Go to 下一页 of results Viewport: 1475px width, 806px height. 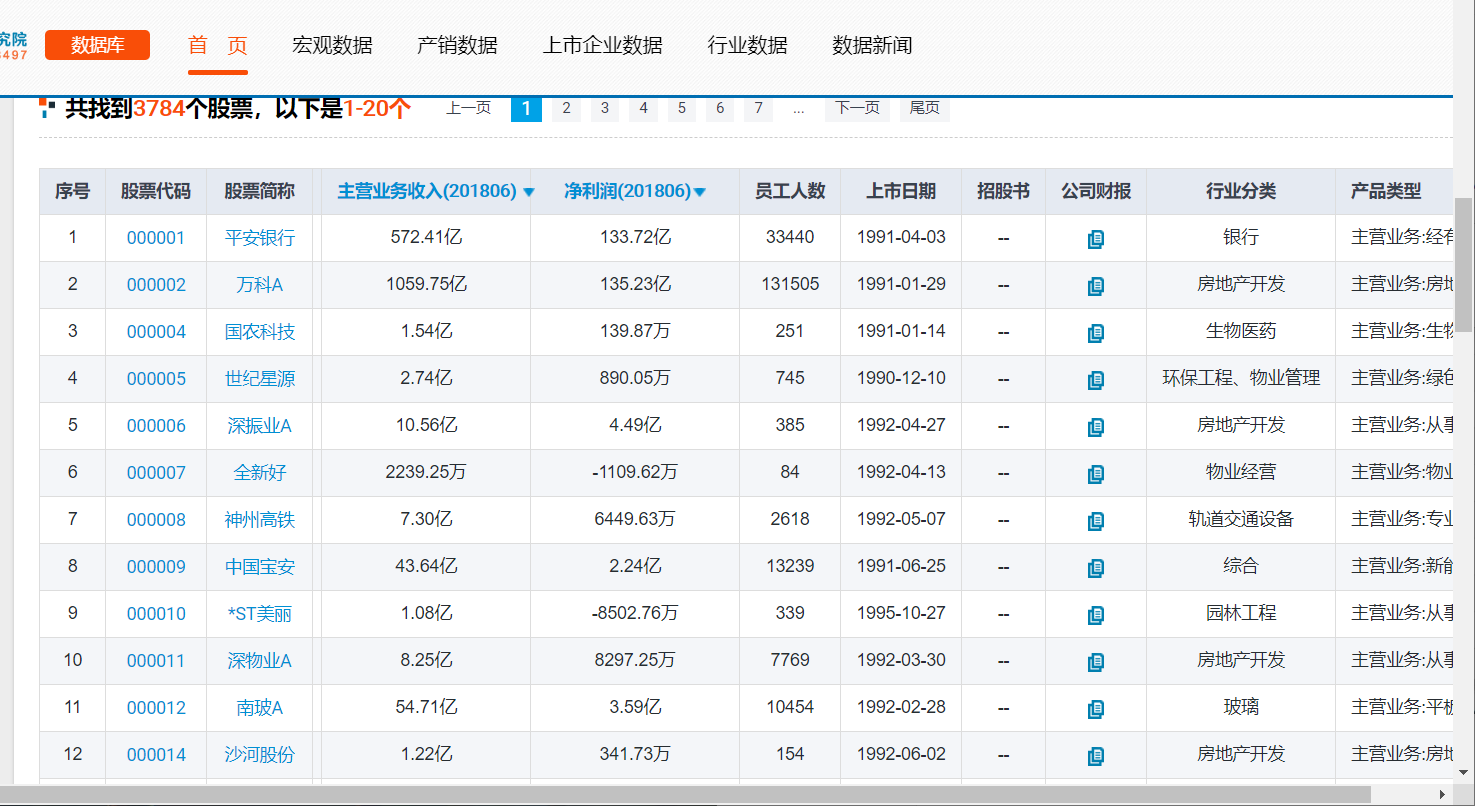(857, 108)
